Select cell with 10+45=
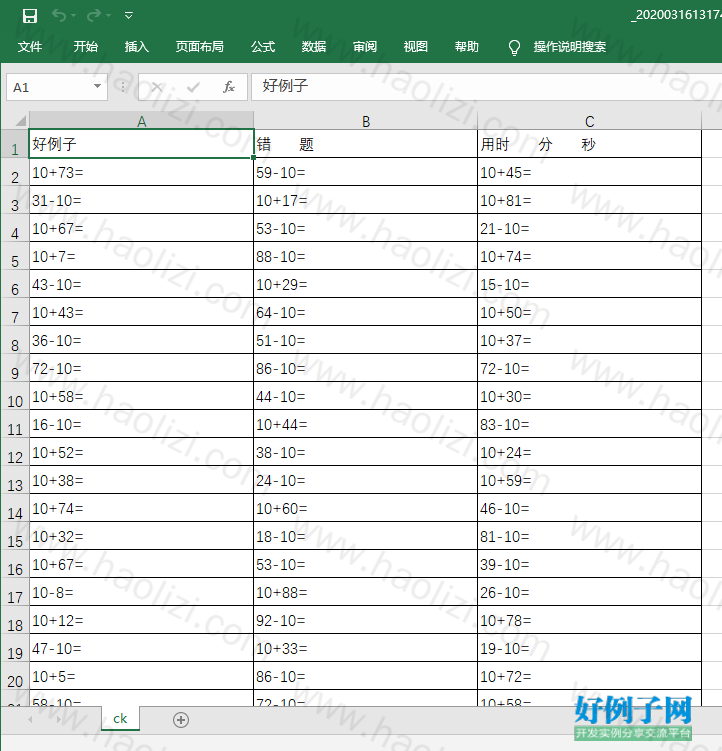The width and height of the screenshot is (722, 751). (589, 172)
